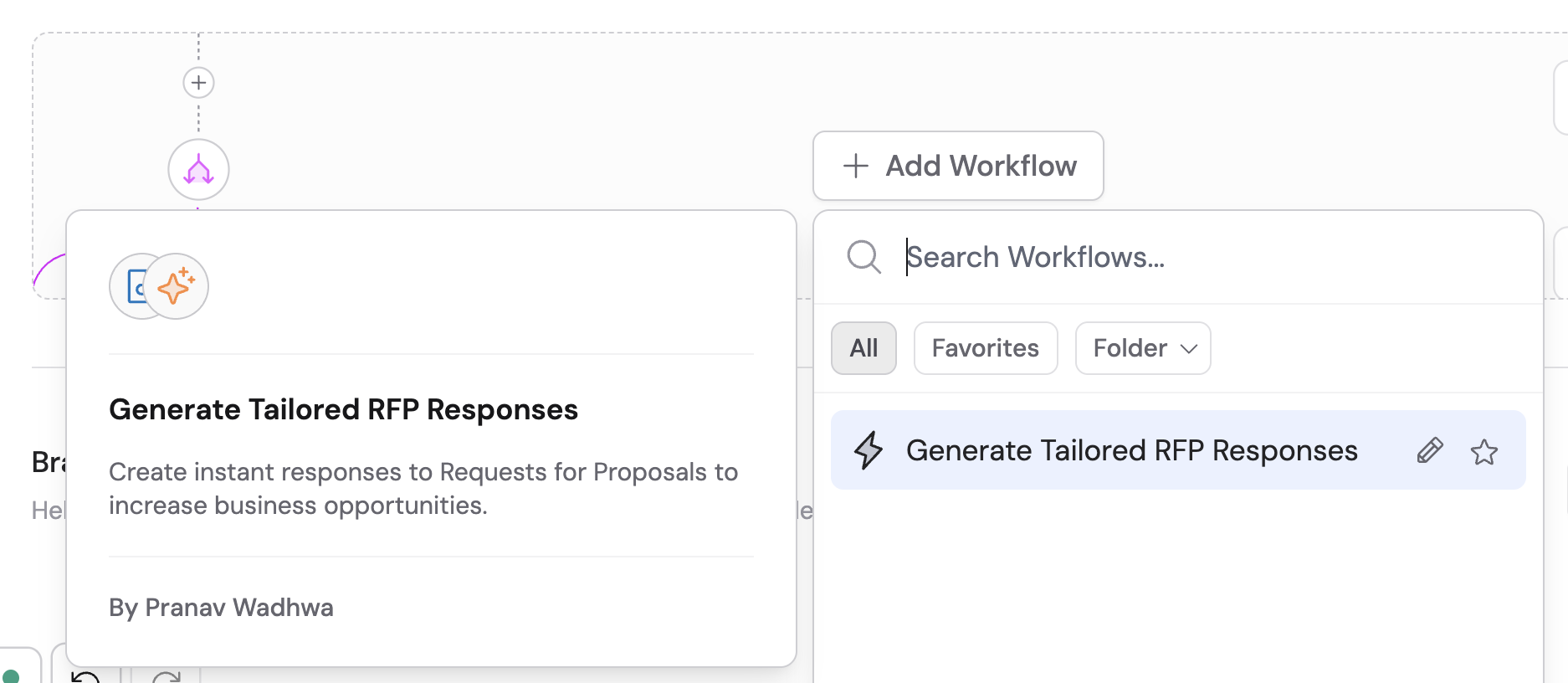Select the purple branch node icon
The height and width of the screenshot is (683, 1568).
(198, 169)
